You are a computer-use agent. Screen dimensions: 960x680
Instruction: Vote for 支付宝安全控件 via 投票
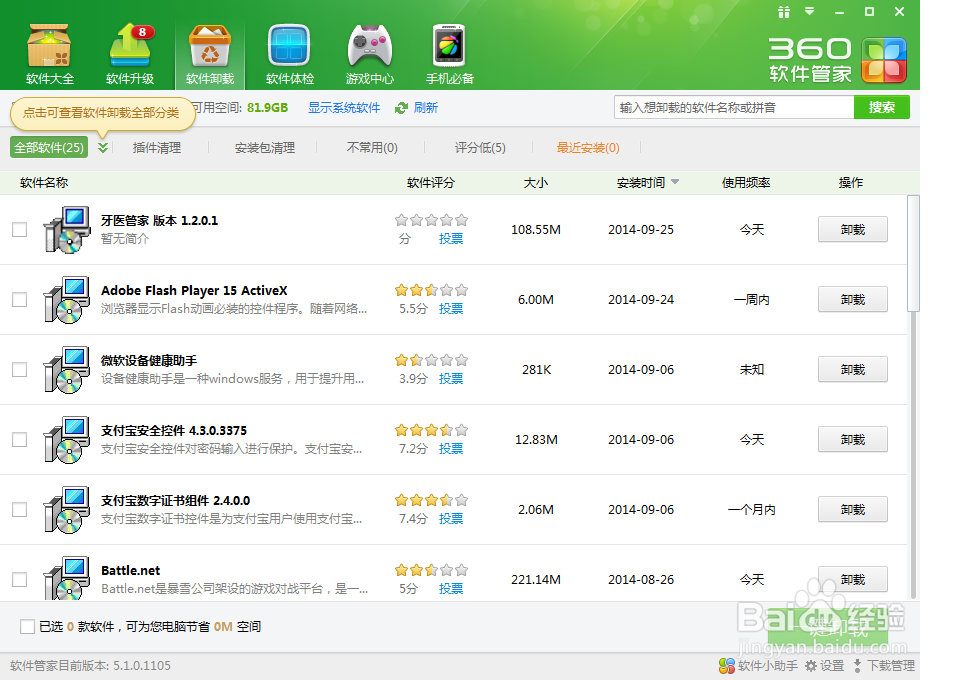point(451,449)
